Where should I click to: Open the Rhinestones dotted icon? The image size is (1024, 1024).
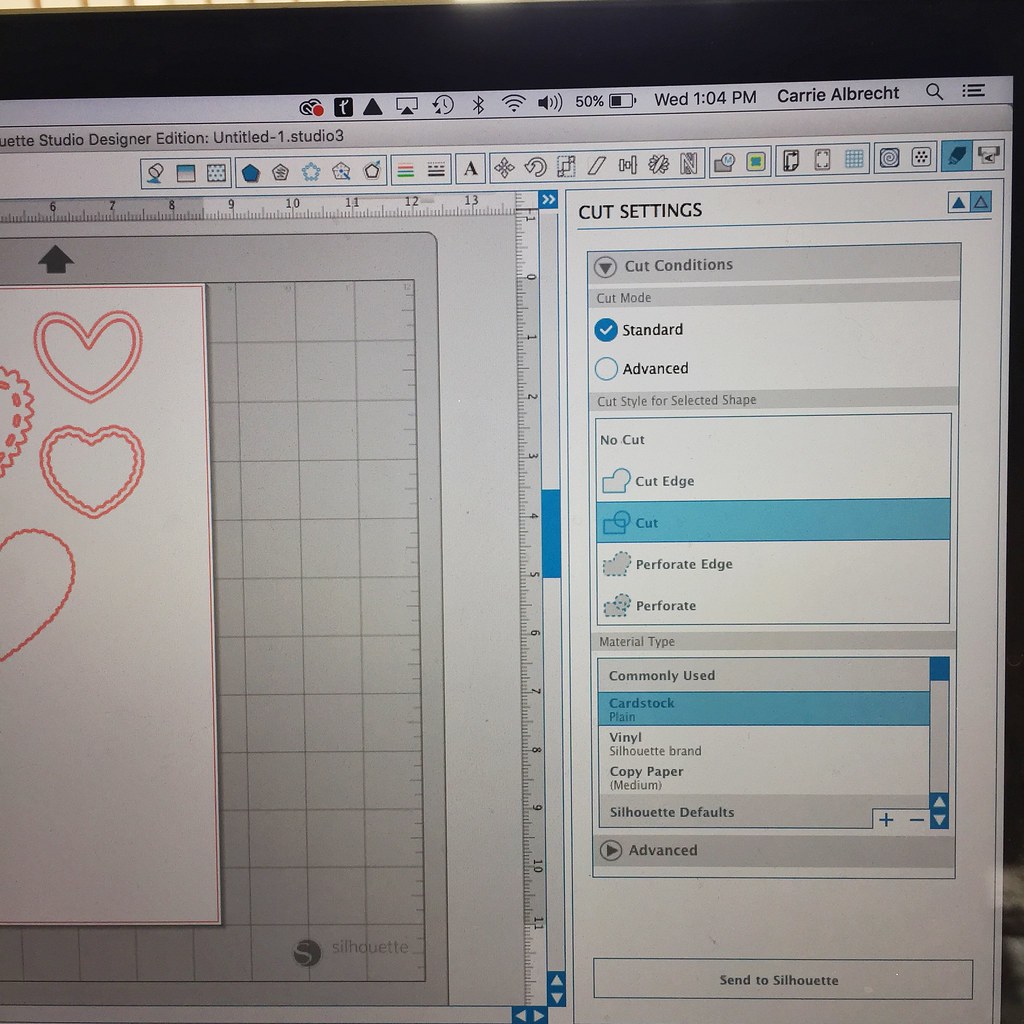point(921,157)
